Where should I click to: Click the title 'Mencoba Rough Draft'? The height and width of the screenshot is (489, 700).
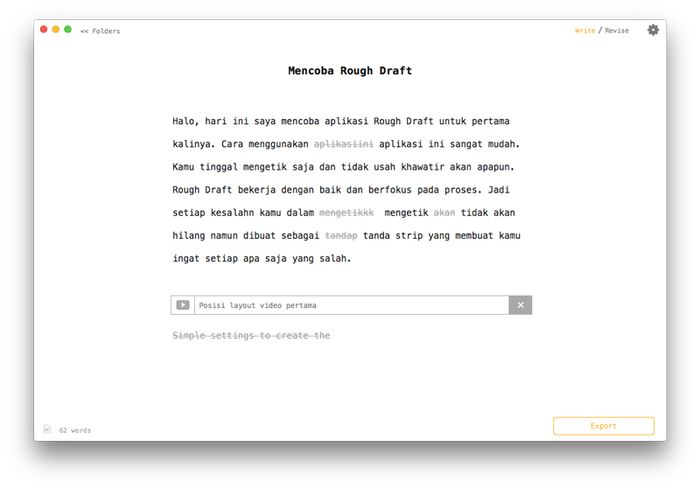click(350, 71)
